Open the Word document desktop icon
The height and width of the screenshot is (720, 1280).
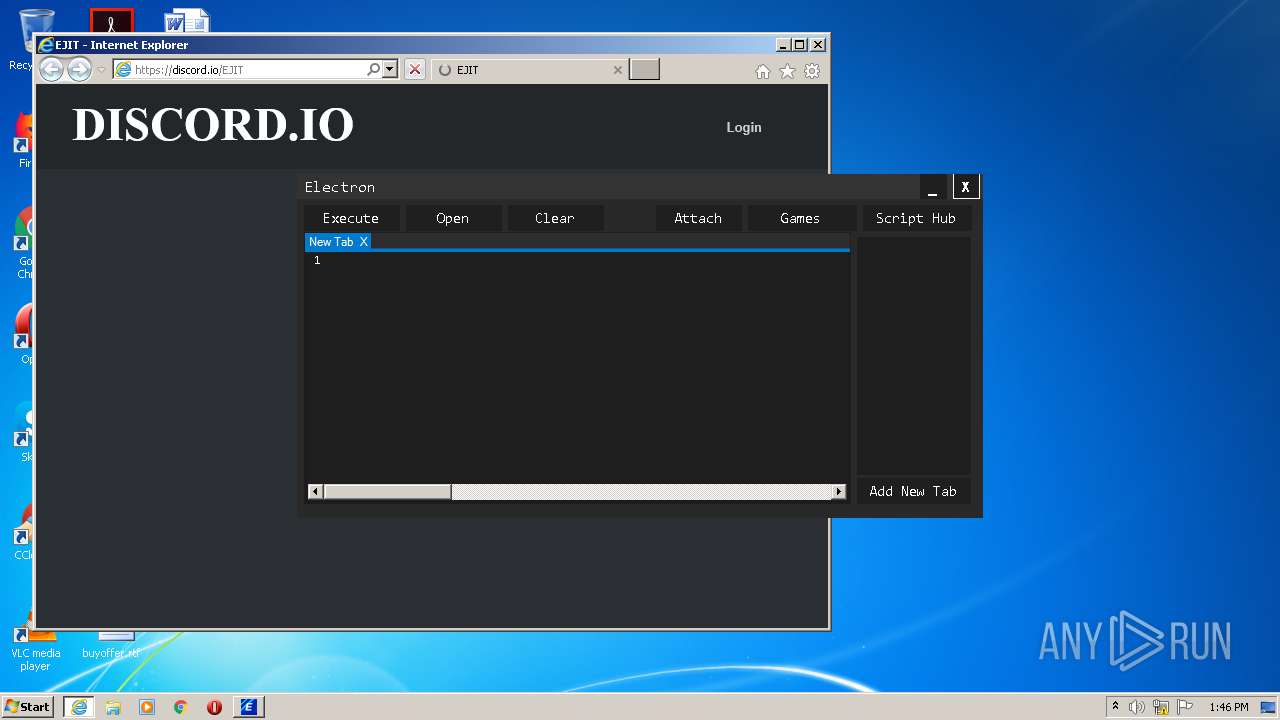tap(187, 21)
